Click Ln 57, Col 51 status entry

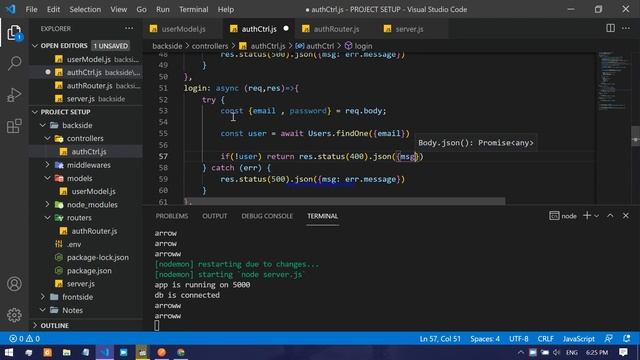(440, 338)
